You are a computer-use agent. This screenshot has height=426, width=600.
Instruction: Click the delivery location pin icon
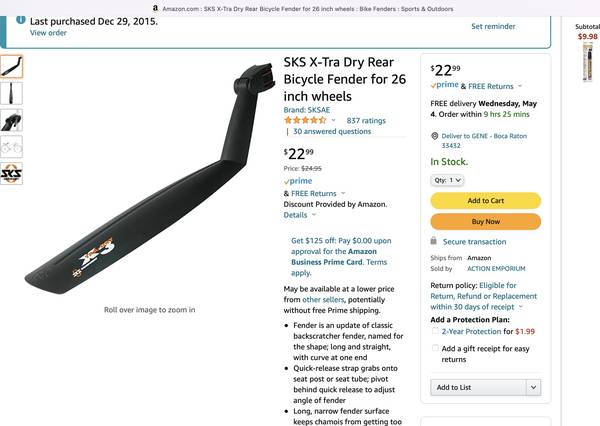[434, 135]
